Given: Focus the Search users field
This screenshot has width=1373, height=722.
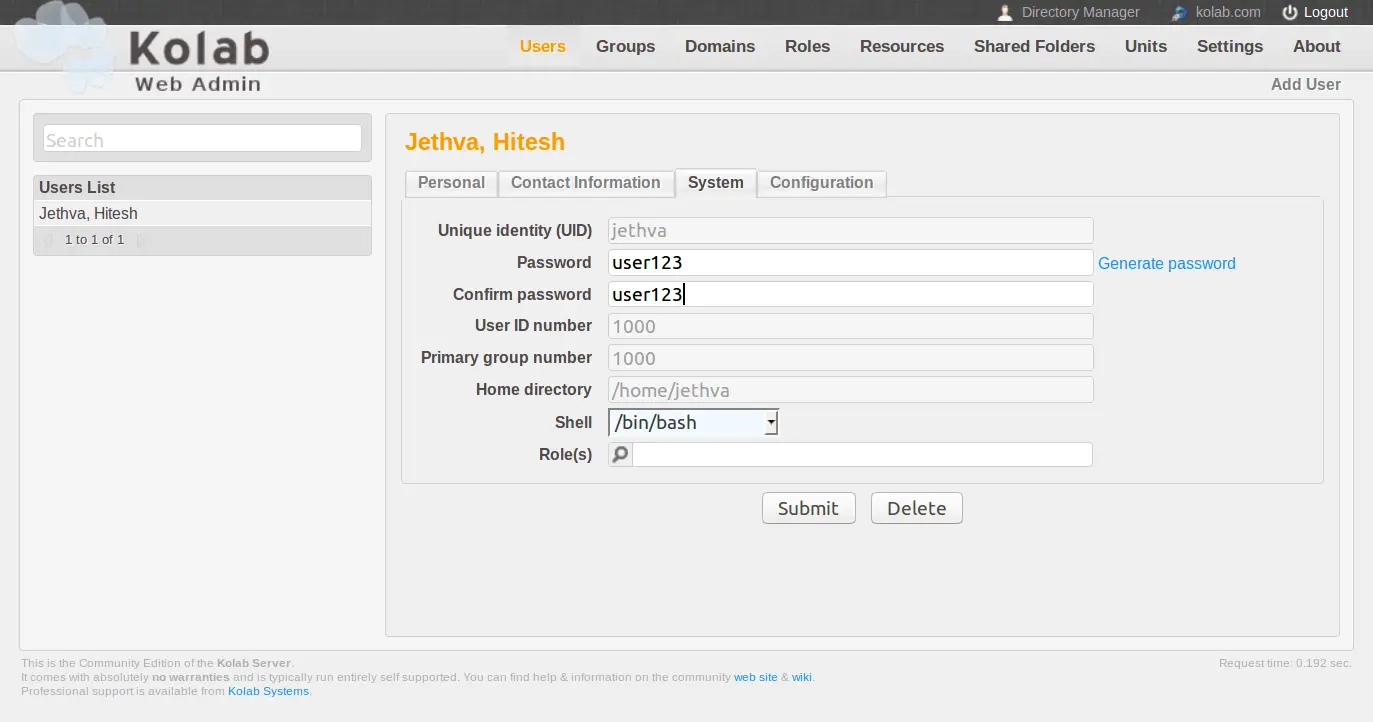Looking at the screenshot, I should coord(202,139).
